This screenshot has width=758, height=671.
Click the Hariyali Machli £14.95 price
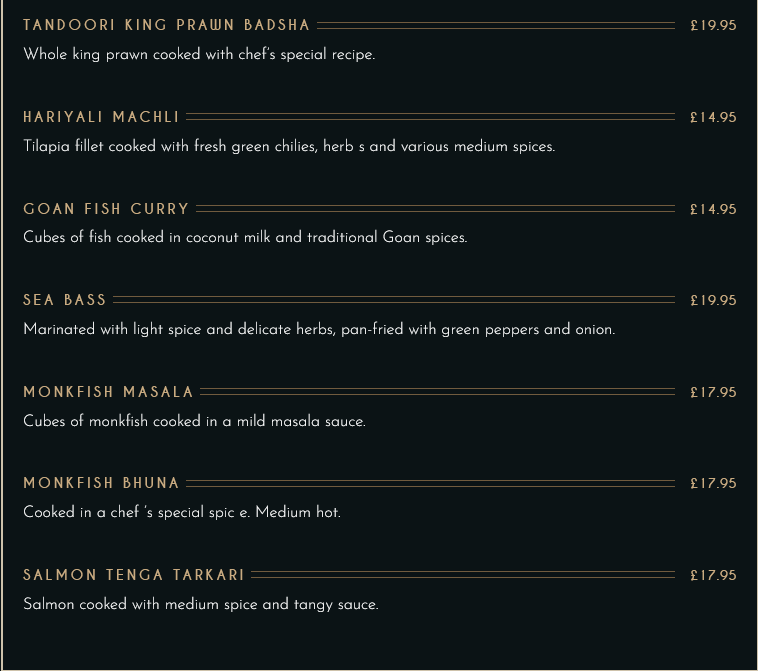point(713,117)
